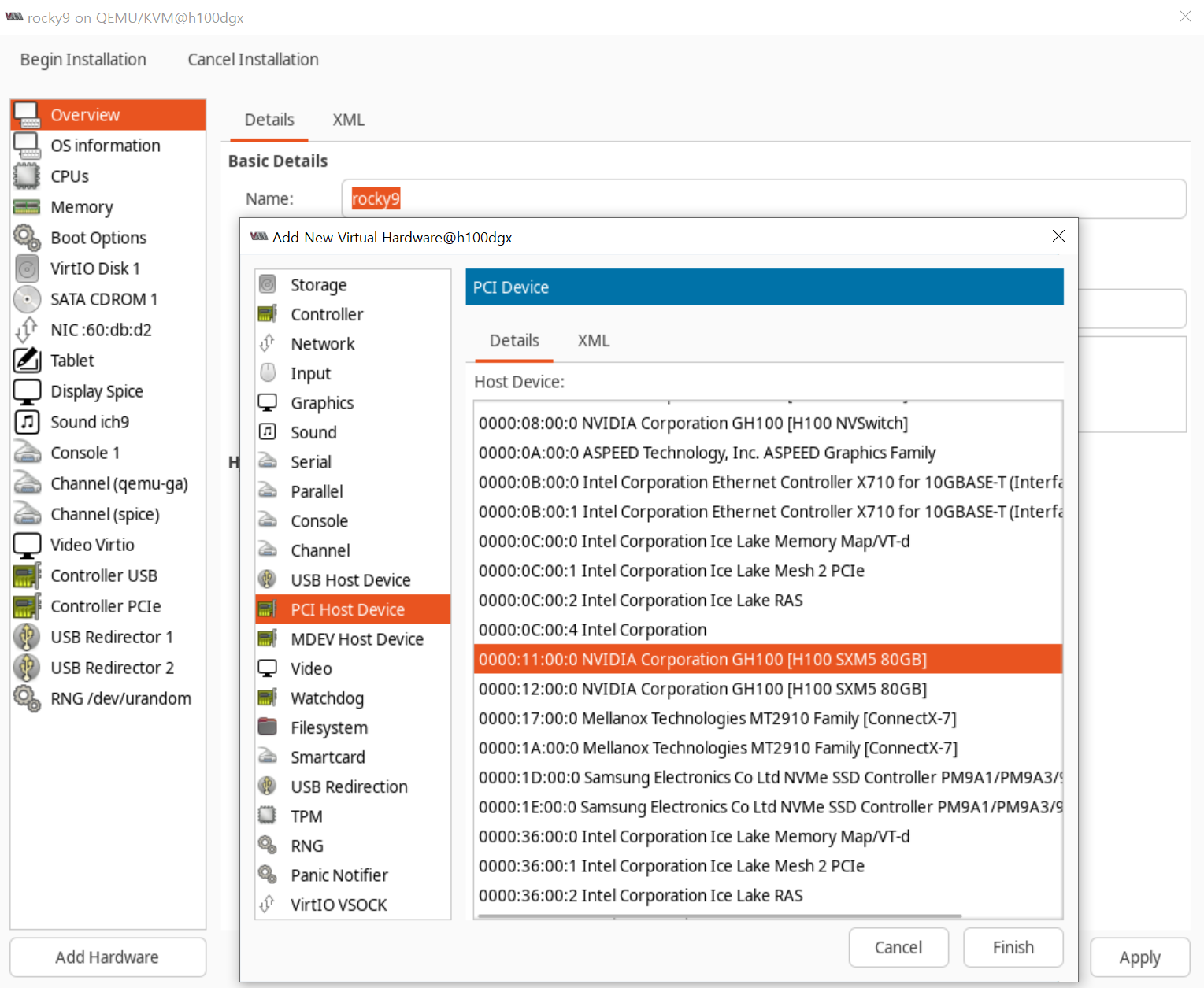Viewport: 1204px width, 988px height.
Task: Select the RNG /dev/urandom gear icon
Action: [27, 698]
